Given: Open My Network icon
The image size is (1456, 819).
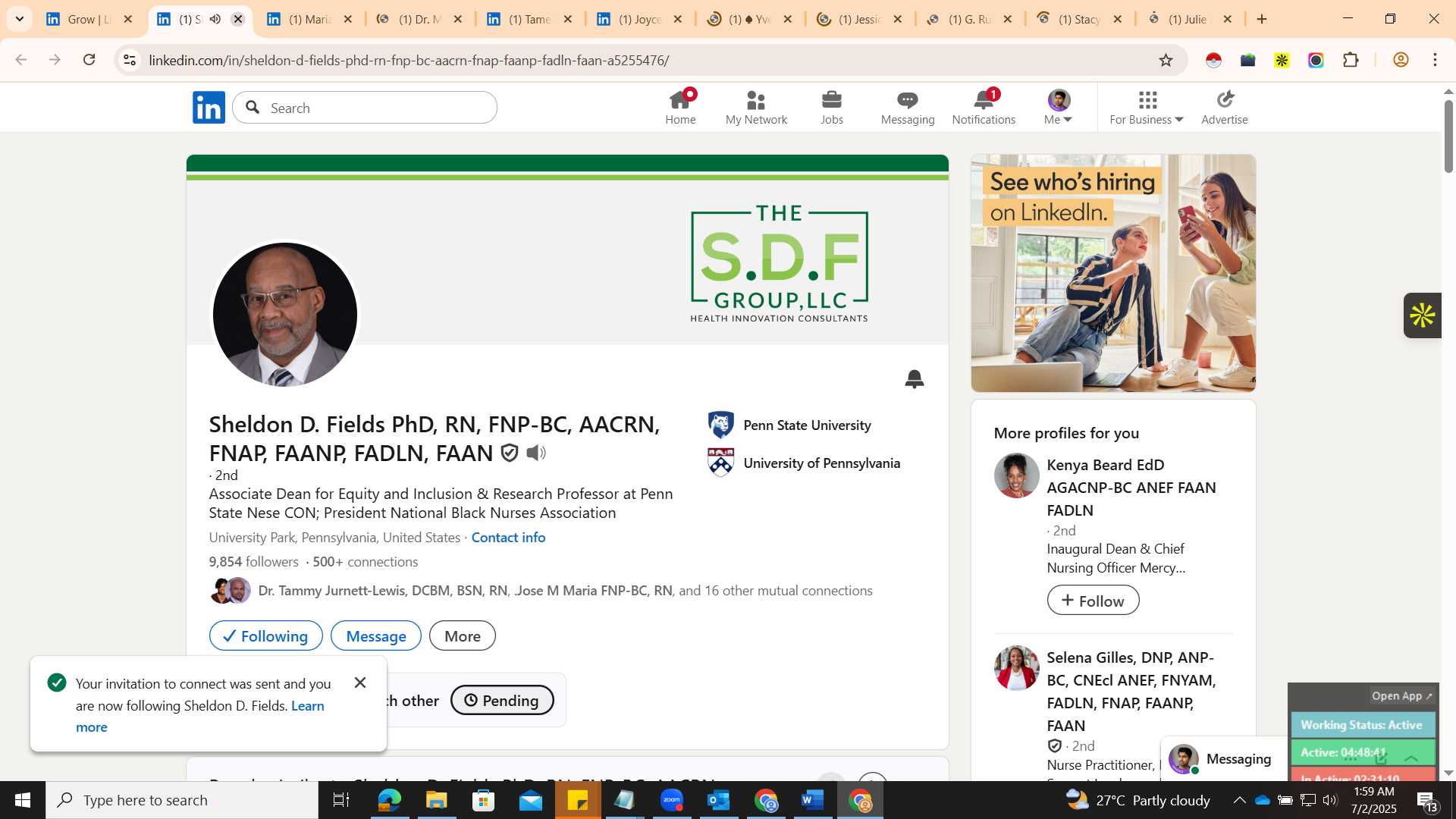Looking at the screenshot, I should (x=756, y=107).
